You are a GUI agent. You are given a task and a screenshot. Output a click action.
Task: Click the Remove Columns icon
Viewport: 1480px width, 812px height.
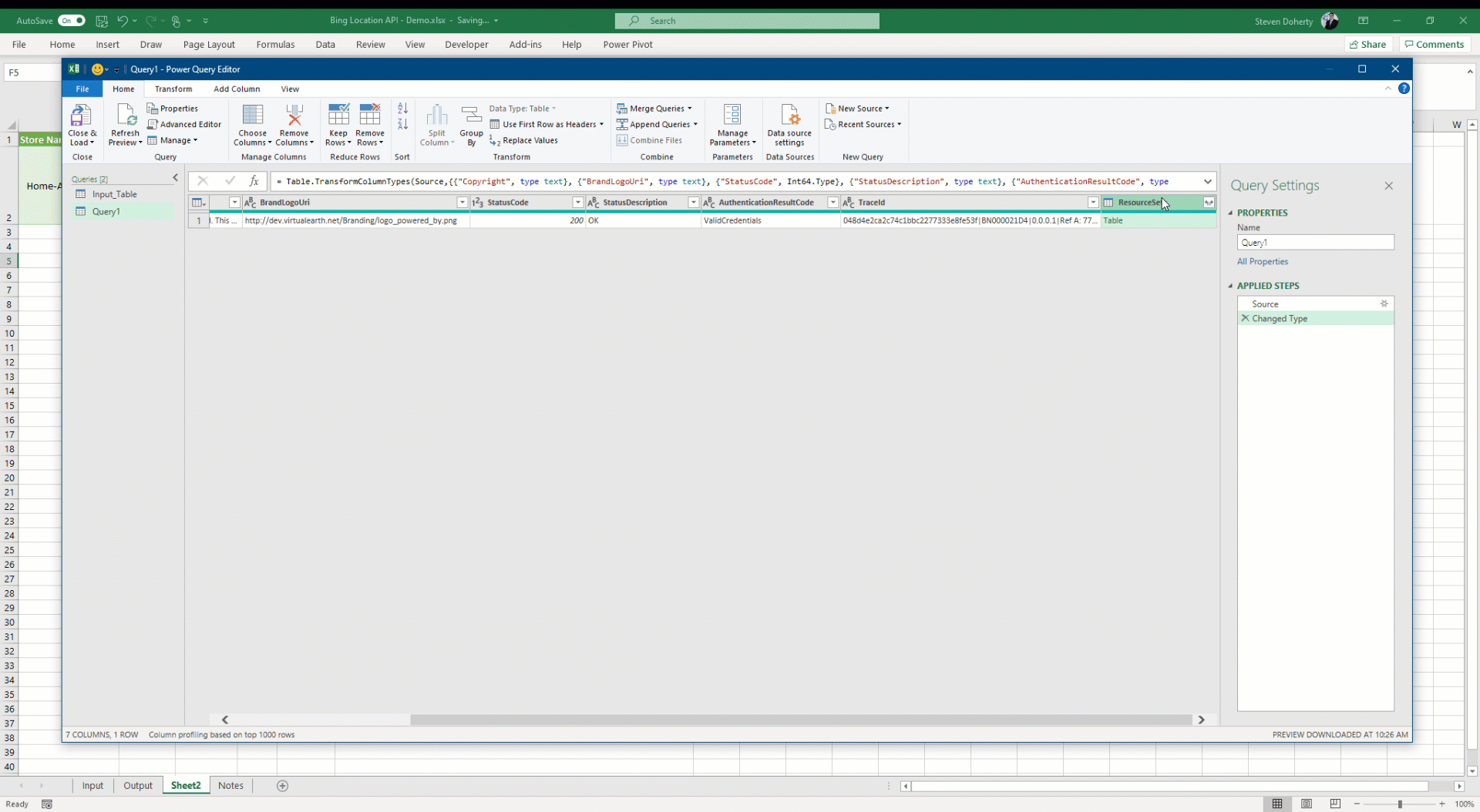pyautogui.click(x=294, y=115)
